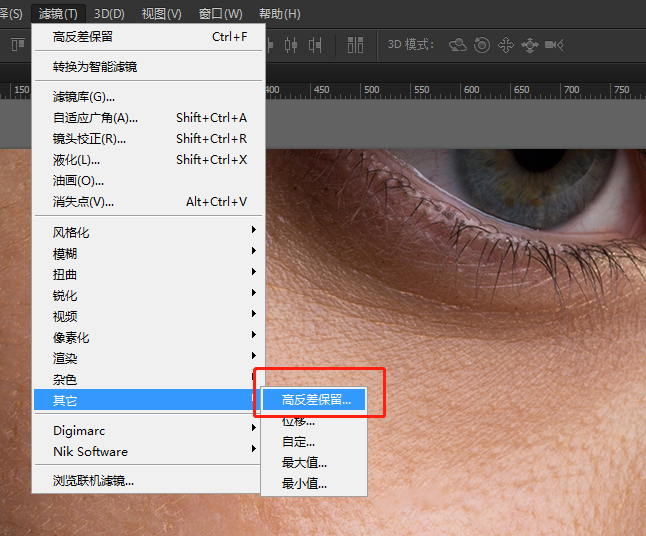Expand the 像素化 submenu
The height and width of the screenshot is (536, 646).
(148, 337)
